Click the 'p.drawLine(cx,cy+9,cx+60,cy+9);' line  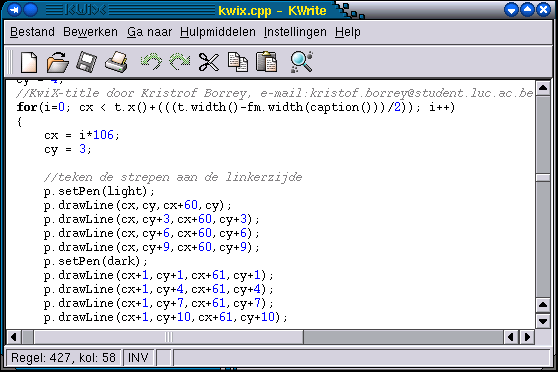[152, 247]
